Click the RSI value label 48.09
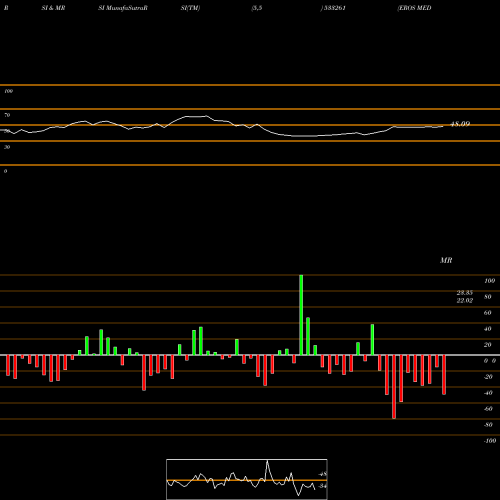500x500 pixels. 460,124
